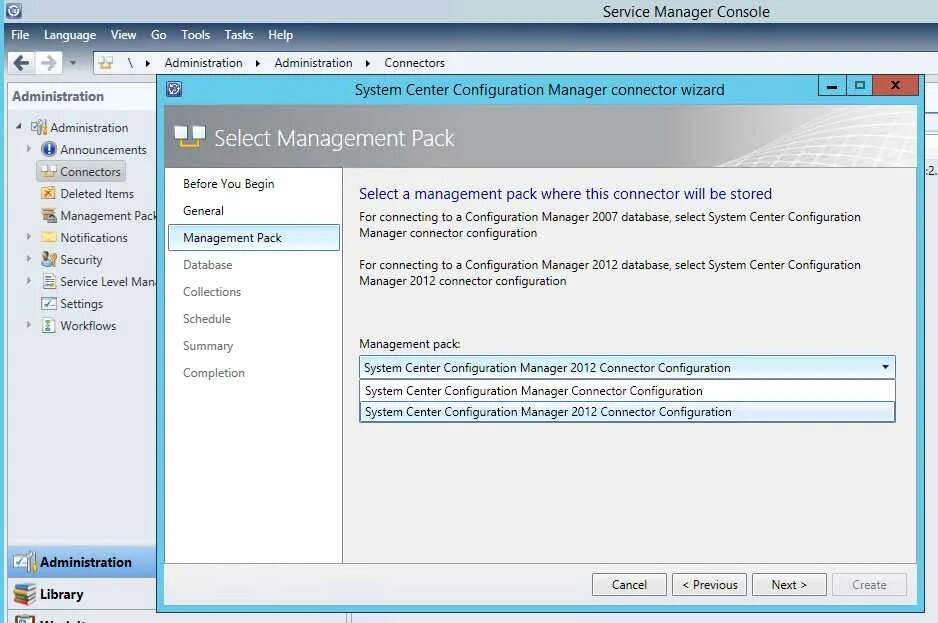Screen dimensions: 938x623
Task: Click the Library books icon
Action: click(25, 594)
